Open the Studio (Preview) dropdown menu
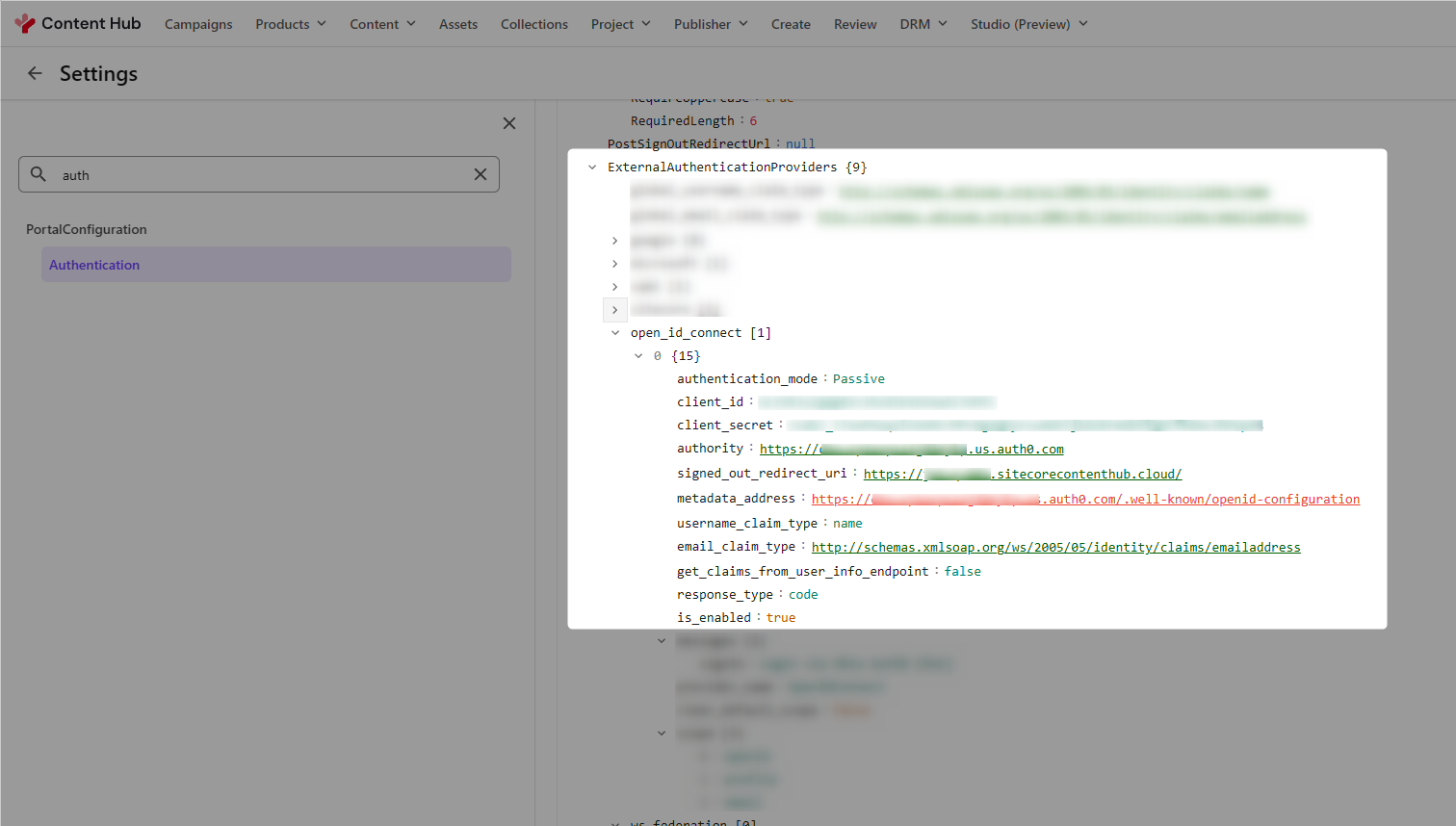This screenshot has width=1456, height=826. pyautogui.click(x=1029, y=24)
